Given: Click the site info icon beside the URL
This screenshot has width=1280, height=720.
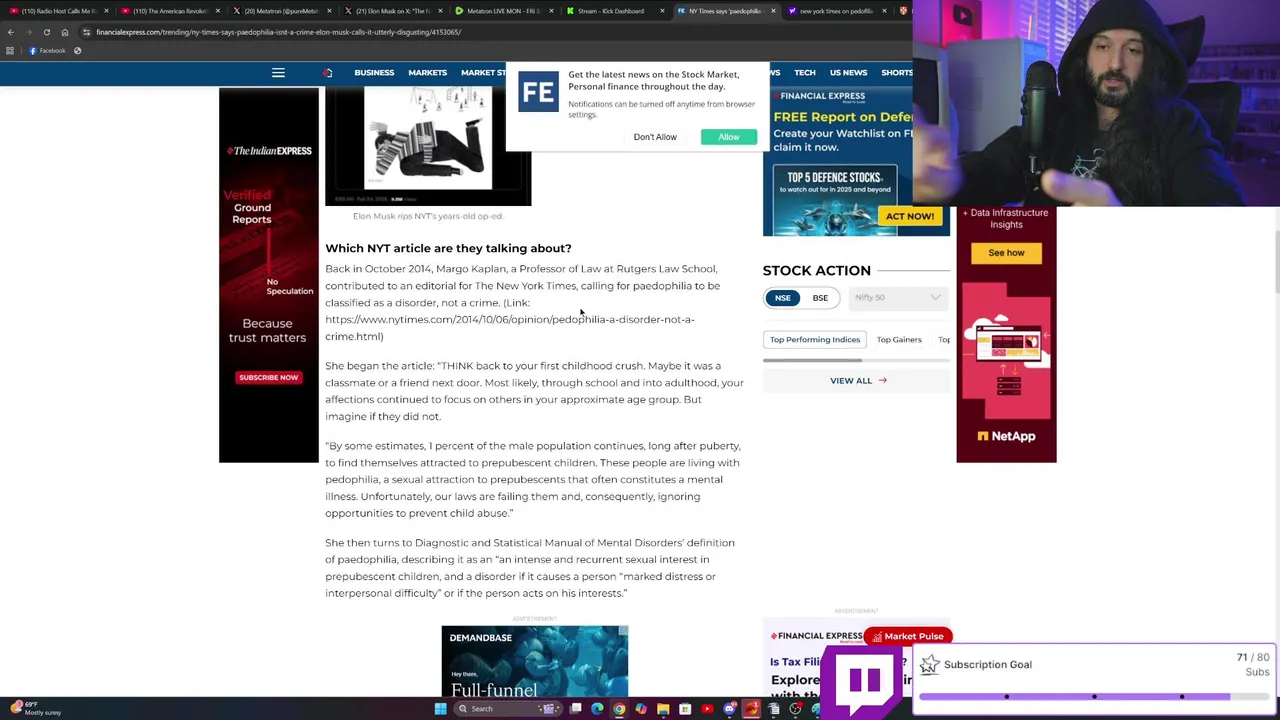Looking at the screenshot, I should click(x=86, y=32).
